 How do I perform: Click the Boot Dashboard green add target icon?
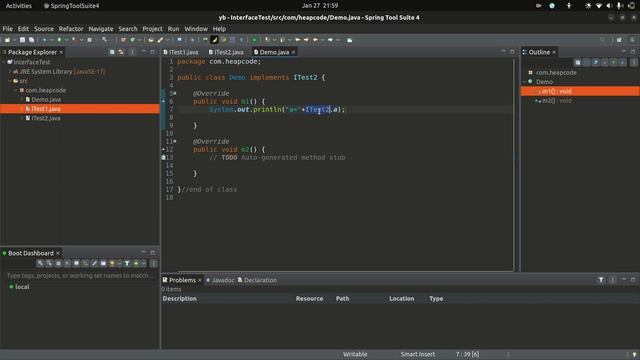pos(136,264)
